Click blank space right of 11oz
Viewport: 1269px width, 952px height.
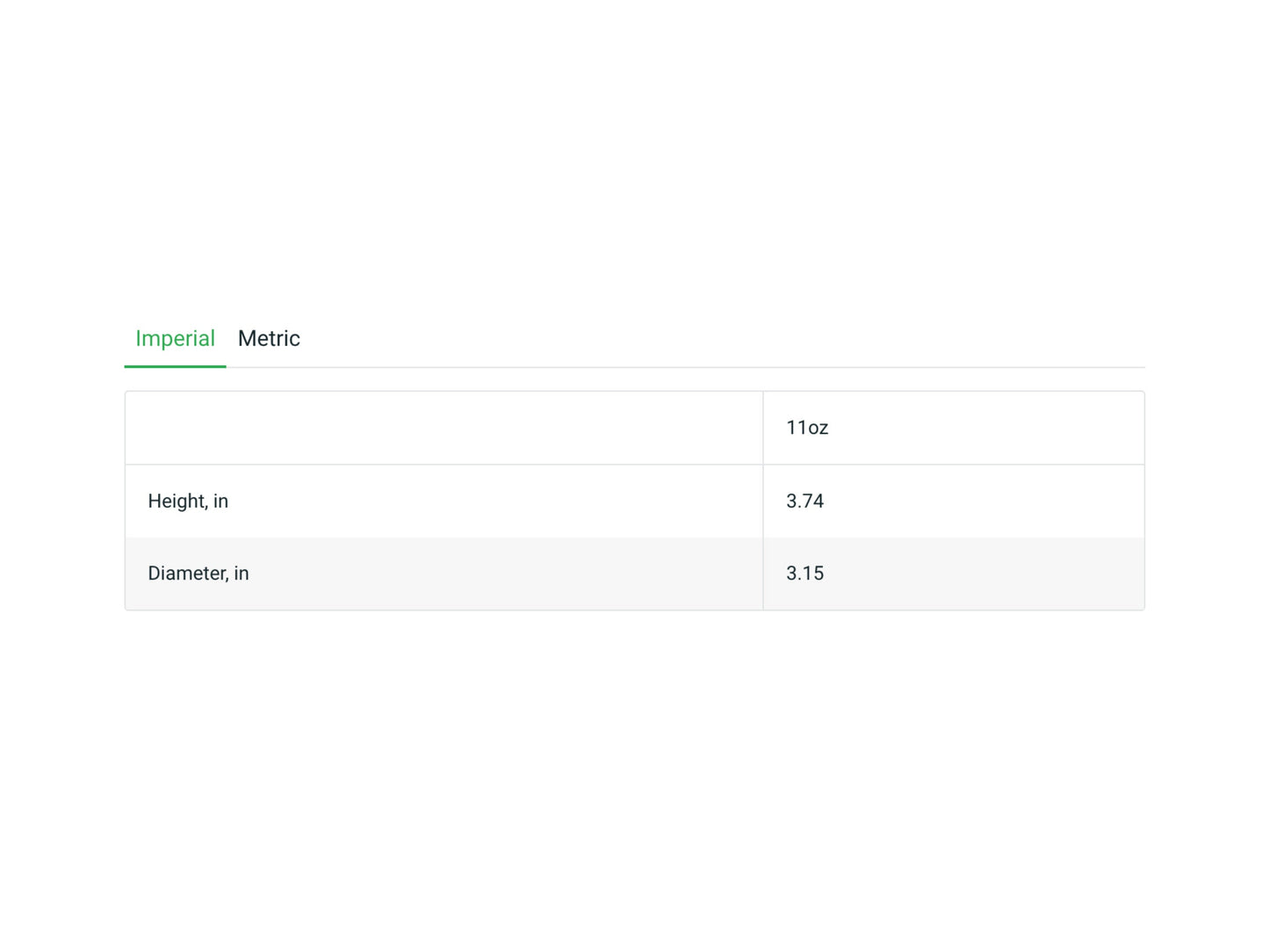(x=984, y=428)
